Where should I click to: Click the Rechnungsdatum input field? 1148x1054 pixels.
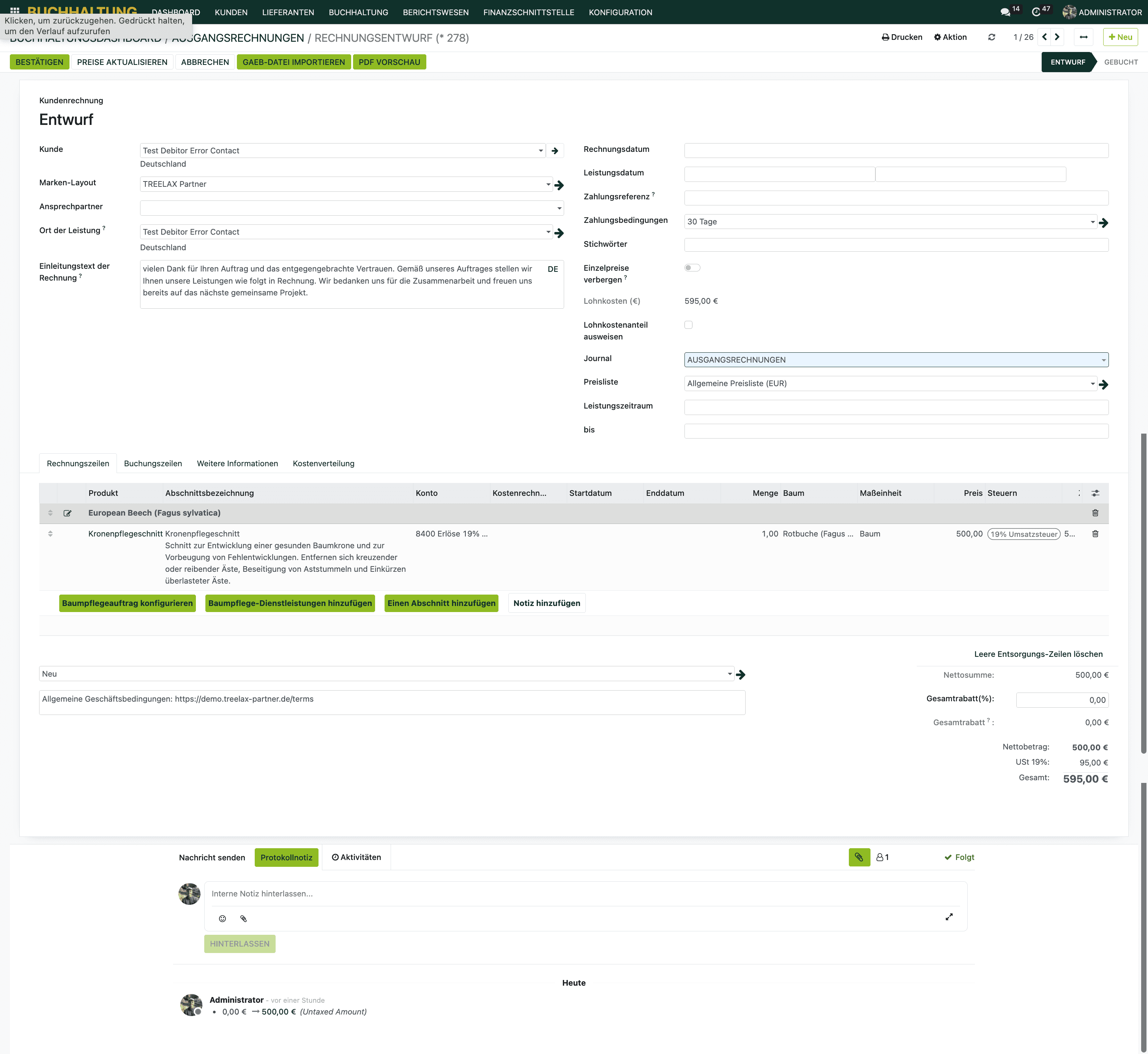pyautogui.click(x=896, y=151)
